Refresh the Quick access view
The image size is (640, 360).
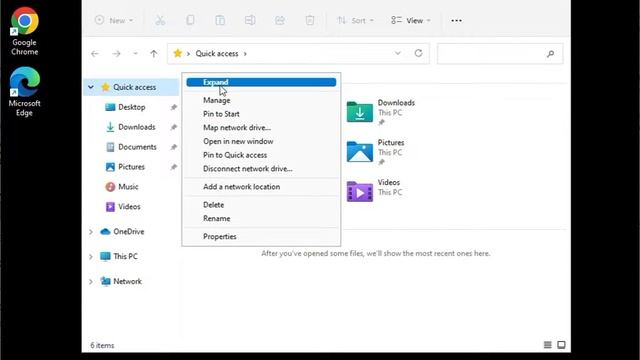(418, 53)
